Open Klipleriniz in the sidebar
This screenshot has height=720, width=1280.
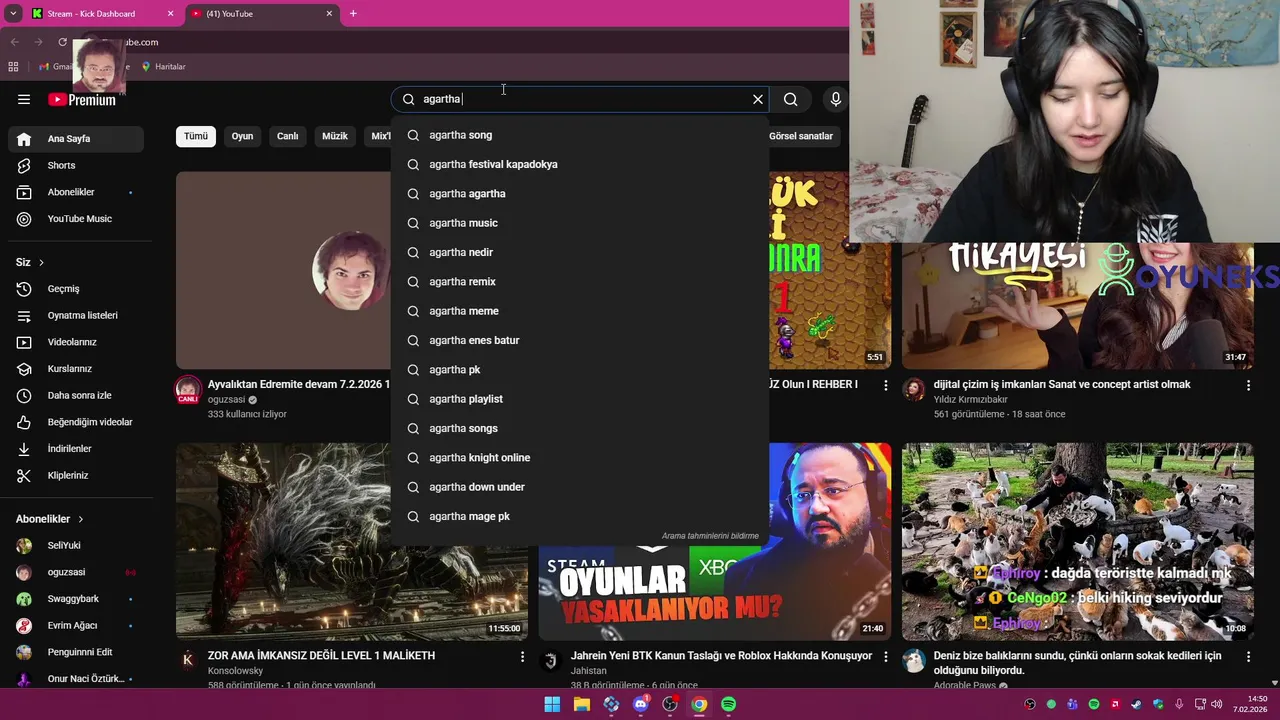tap(76, 475)
